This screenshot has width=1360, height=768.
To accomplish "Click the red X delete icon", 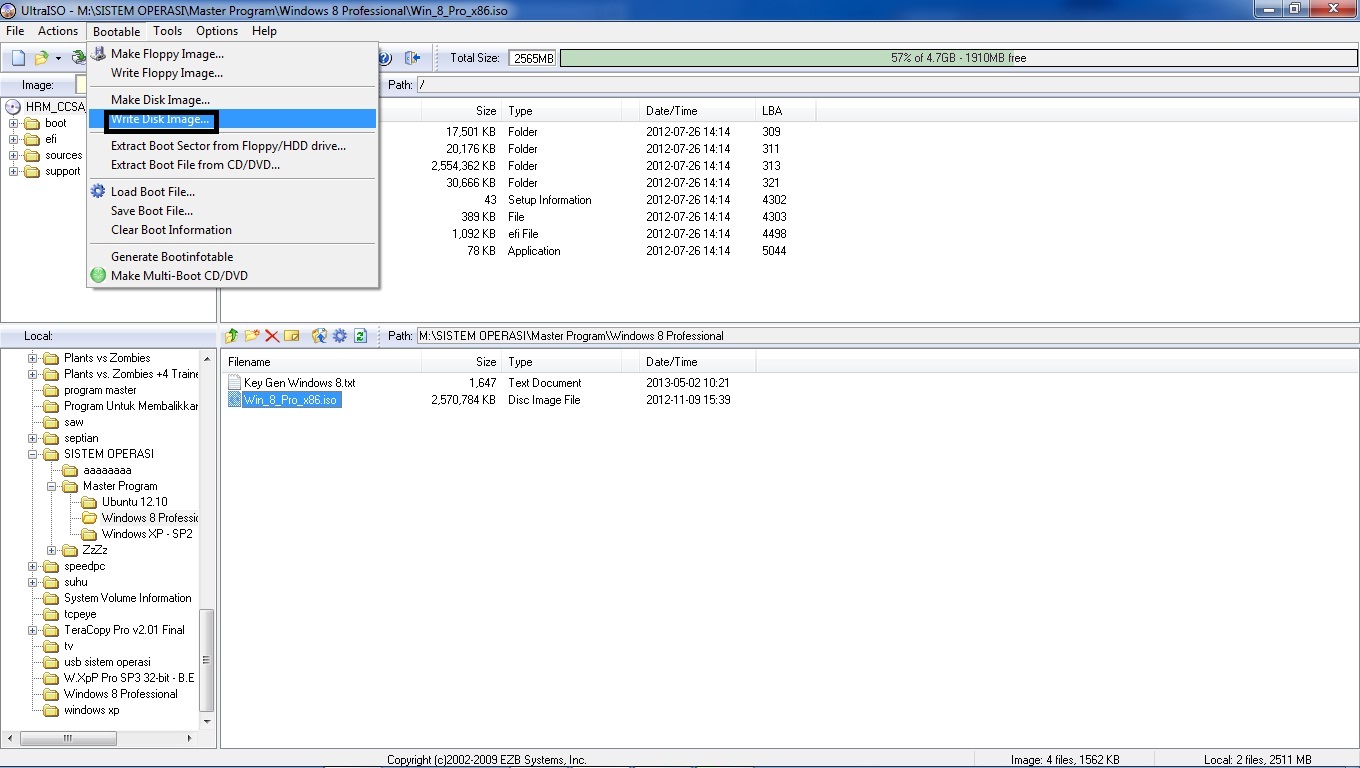I will click(x=272, y=336).
